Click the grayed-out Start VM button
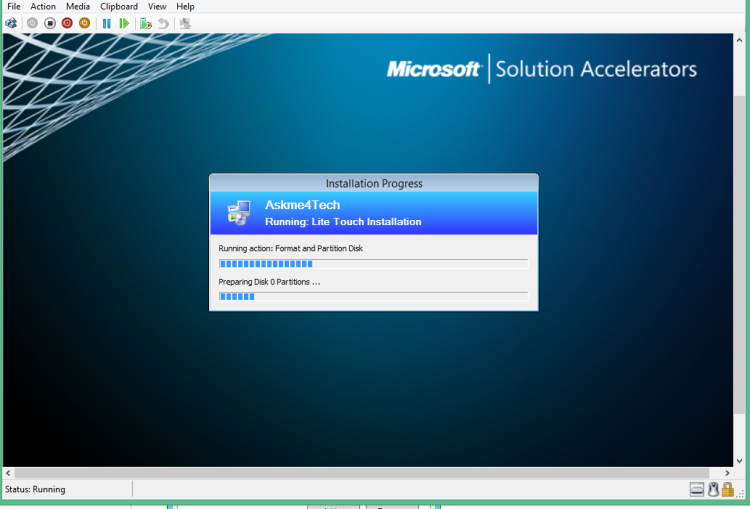Viewport: 750px width, 509px height. tap(32, 23)
